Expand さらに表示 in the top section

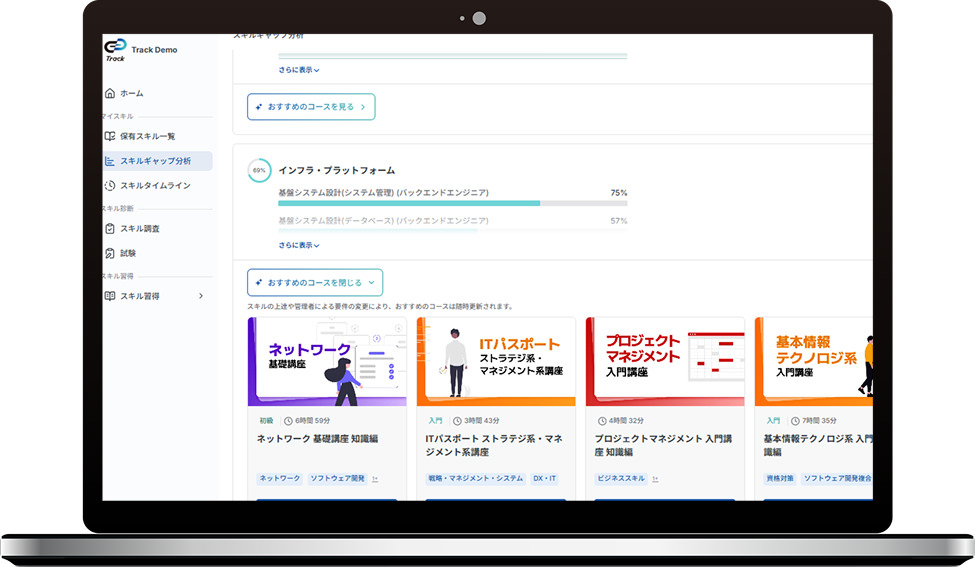click(x=299, y=70)
